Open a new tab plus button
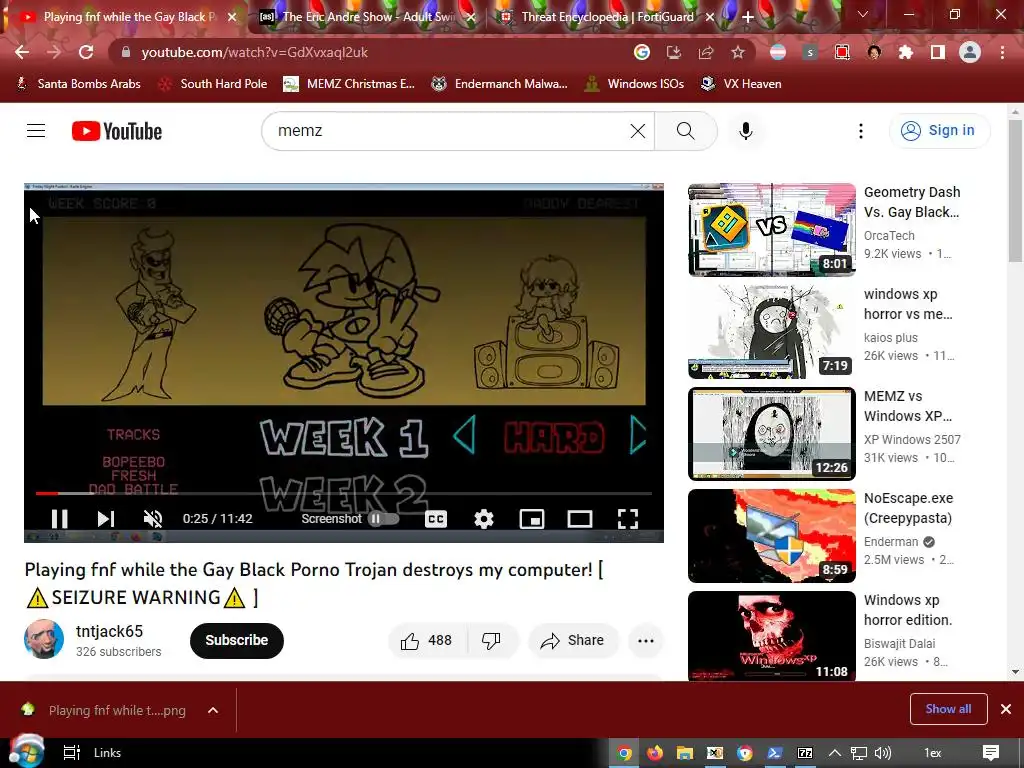 point(748,17)
